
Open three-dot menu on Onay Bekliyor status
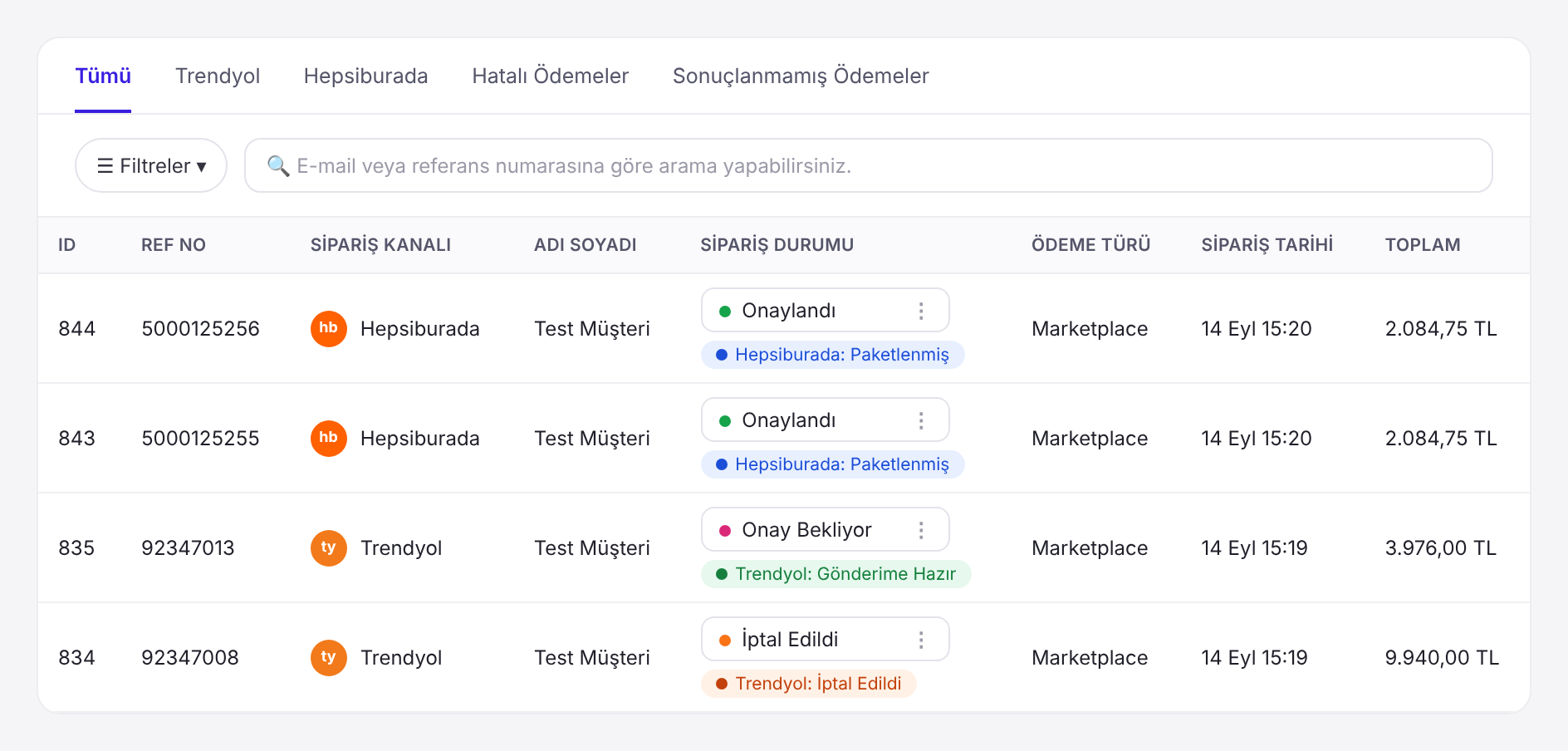pos(921,530)
